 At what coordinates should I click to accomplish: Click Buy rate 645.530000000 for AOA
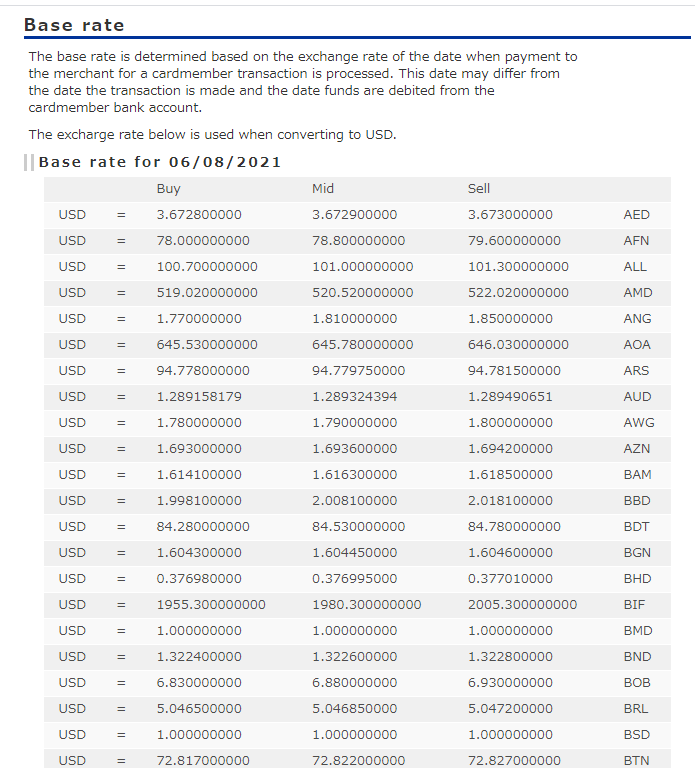207,344
